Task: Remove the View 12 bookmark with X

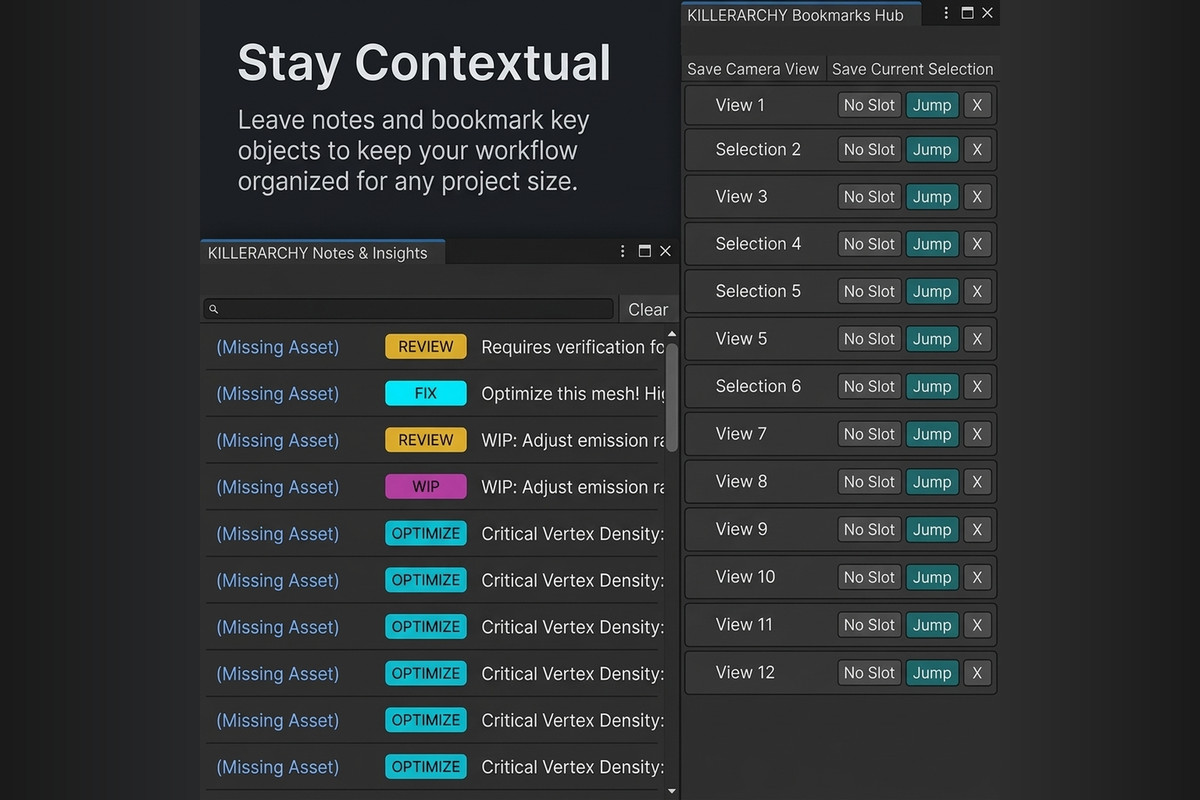Action: pyautogui.click(x=977, y=673)
